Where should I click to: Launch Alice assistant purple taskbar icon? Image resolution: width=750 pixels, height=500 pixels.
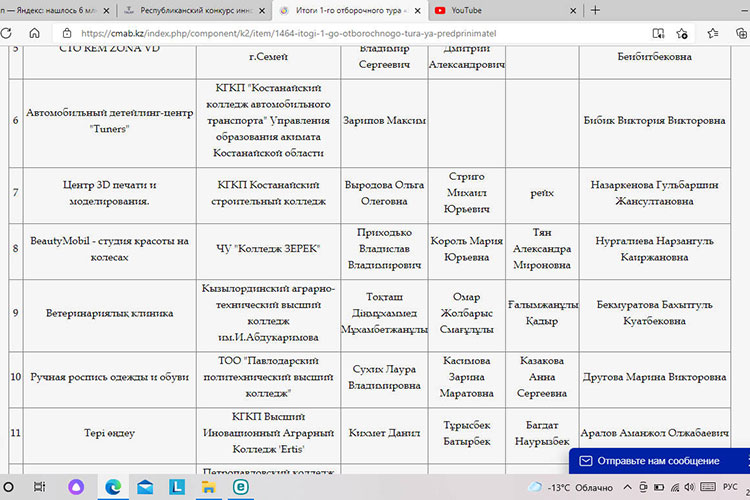click(76, 487)
